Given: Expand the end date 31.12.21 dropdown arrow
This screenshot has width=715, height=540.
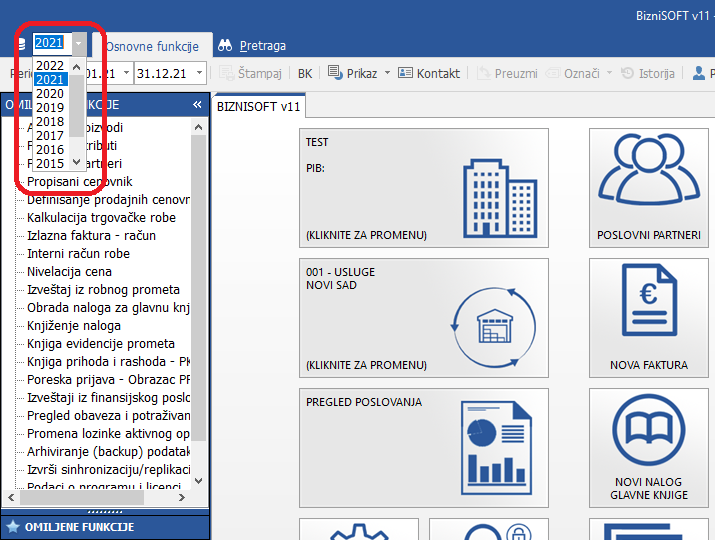Looking at the screenshot, I should click(x=198, y=73).
